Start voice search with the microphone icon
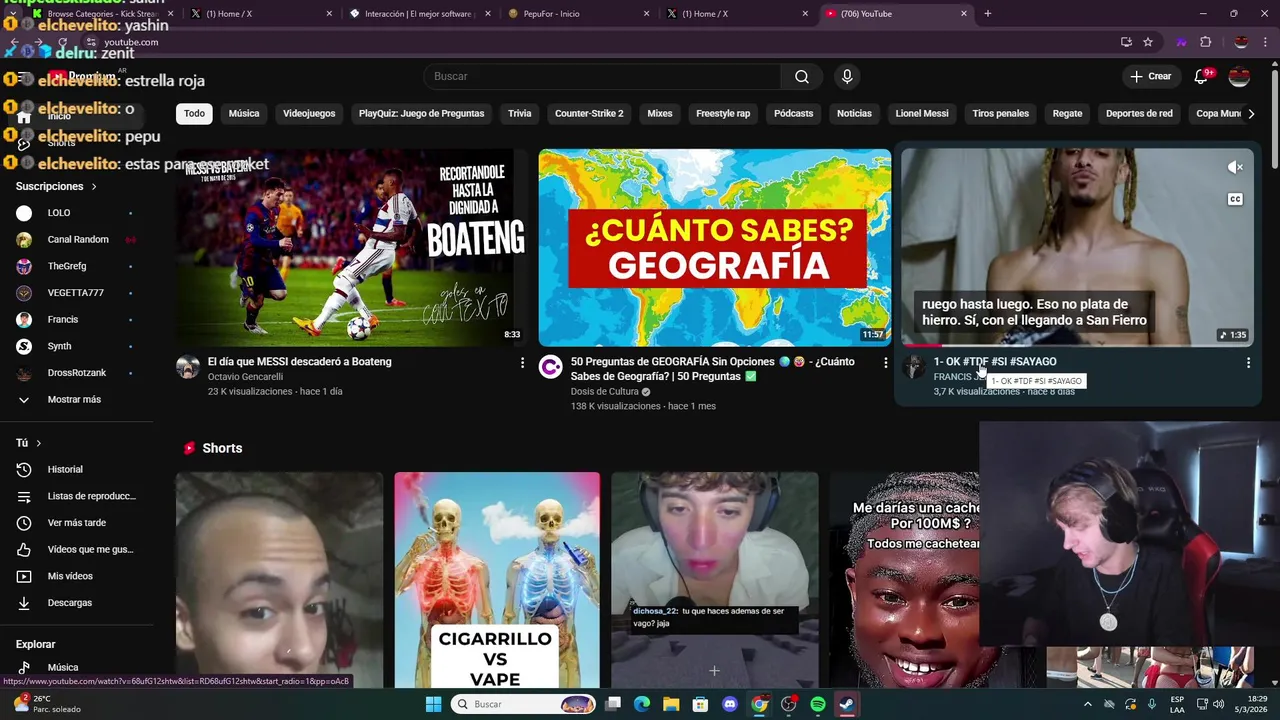Viewport: 1280px width, 720px height. 847,77
